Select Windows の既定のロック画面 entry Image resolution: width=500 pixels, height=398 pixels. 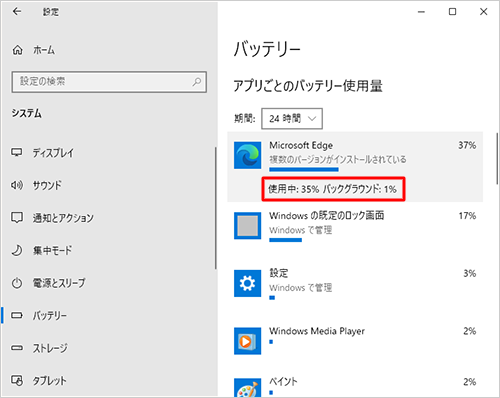(327, 216)
